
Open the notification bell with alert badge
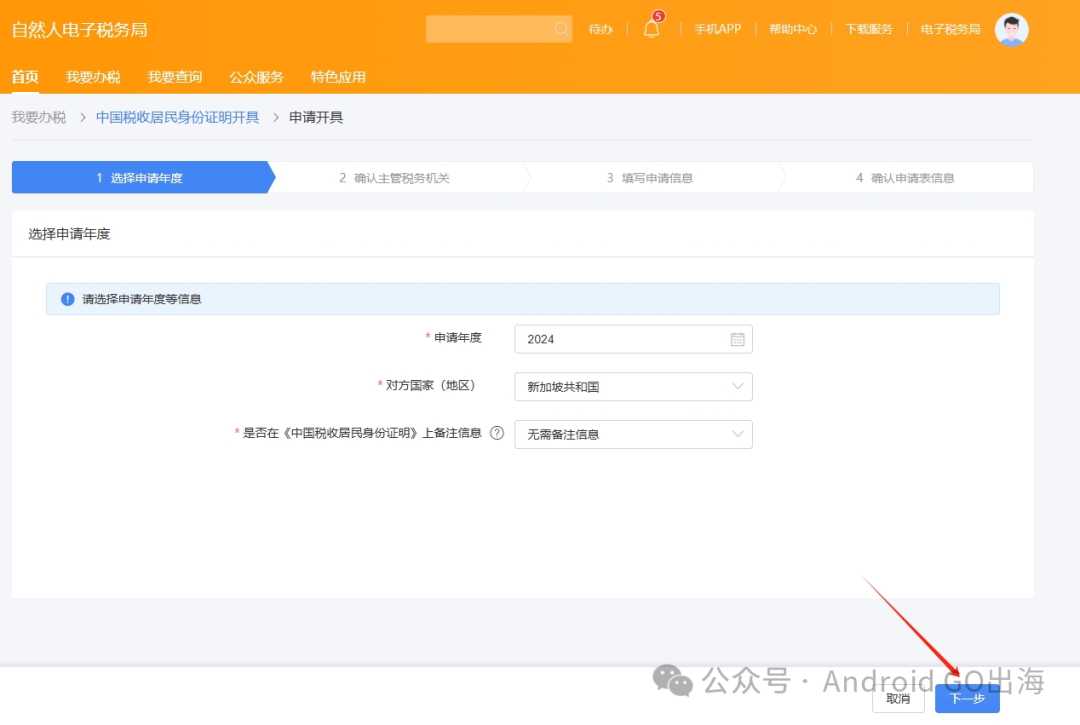coord(651,29)
